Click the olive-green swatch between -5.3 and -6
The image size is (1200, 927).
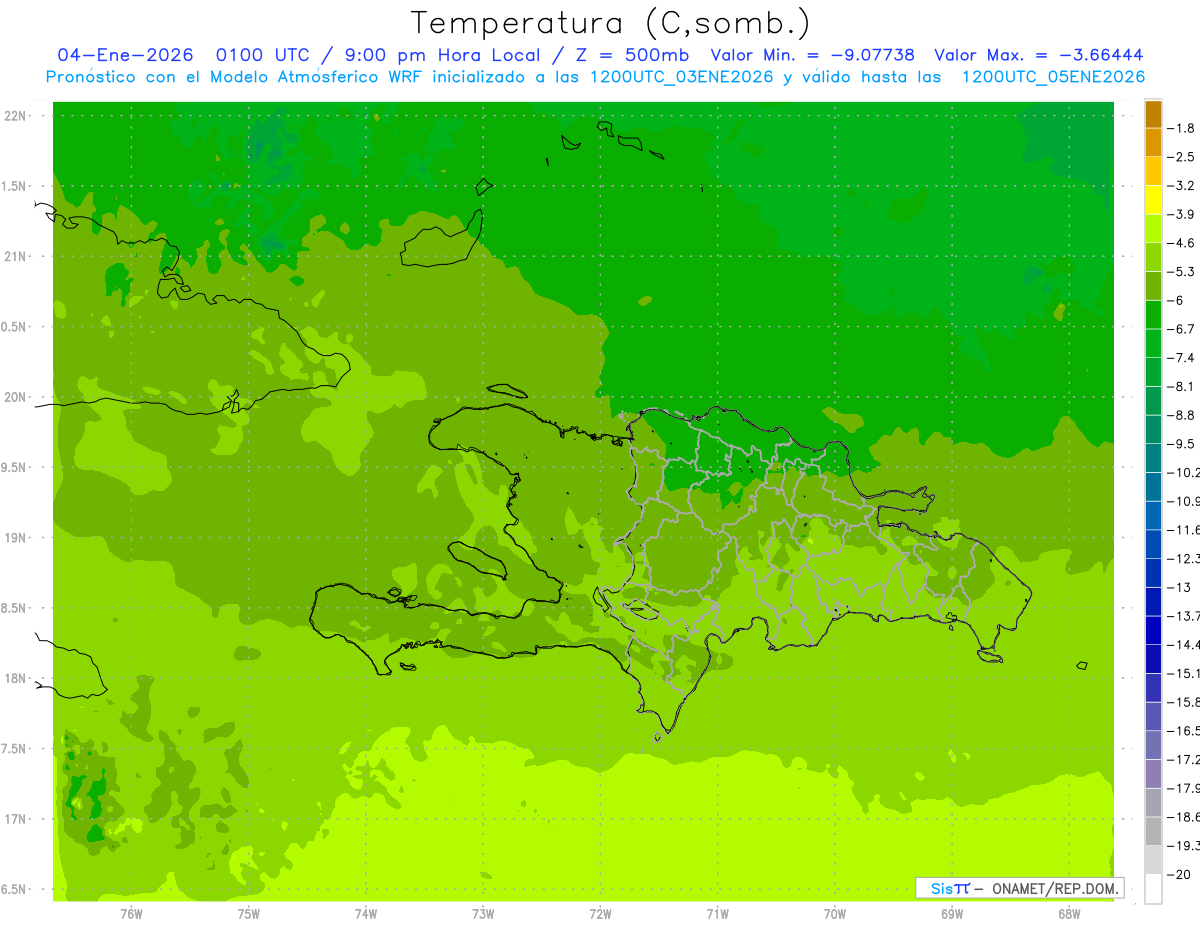(x=1153, y=286)
